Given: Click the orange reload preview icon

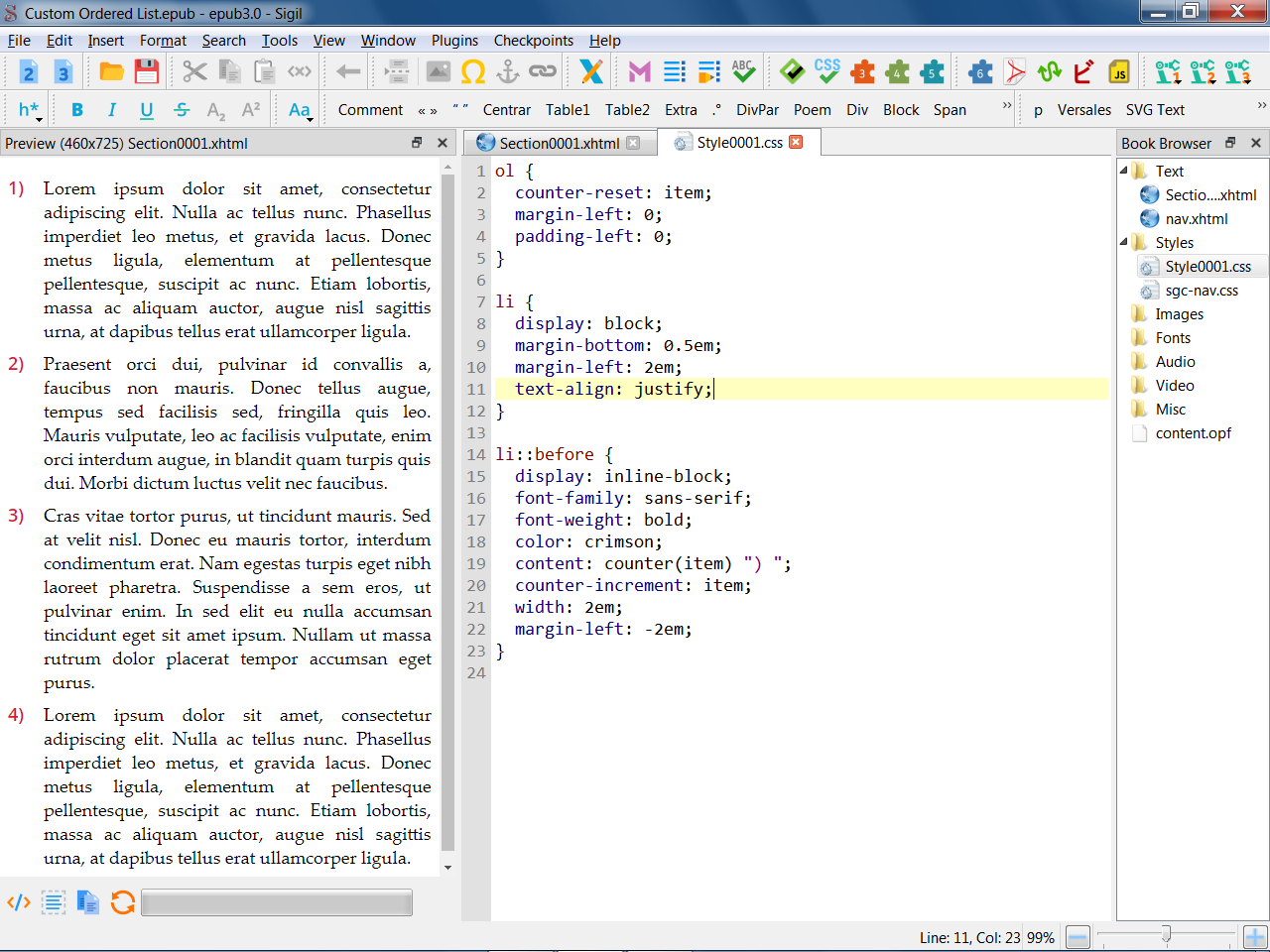Looking at the screenshot, I should [123, 902].
